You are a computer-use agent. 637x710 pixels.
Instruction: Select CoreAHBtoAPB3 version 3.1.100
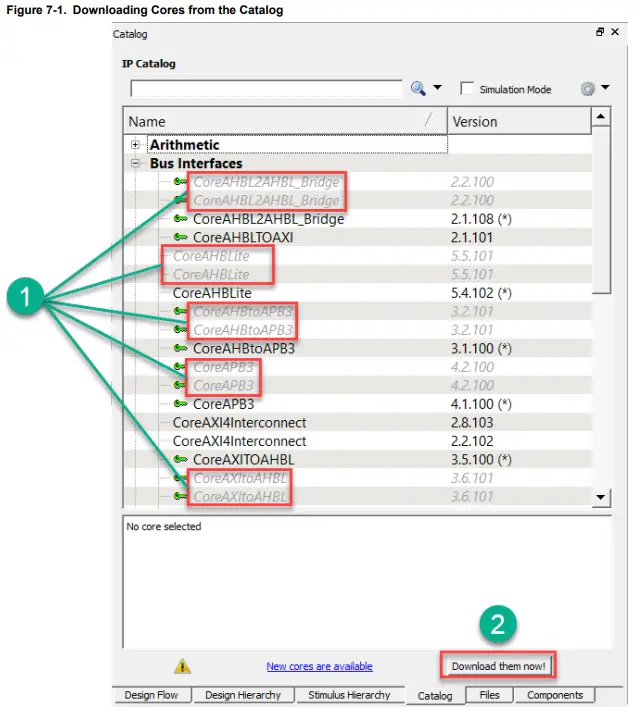244,348
